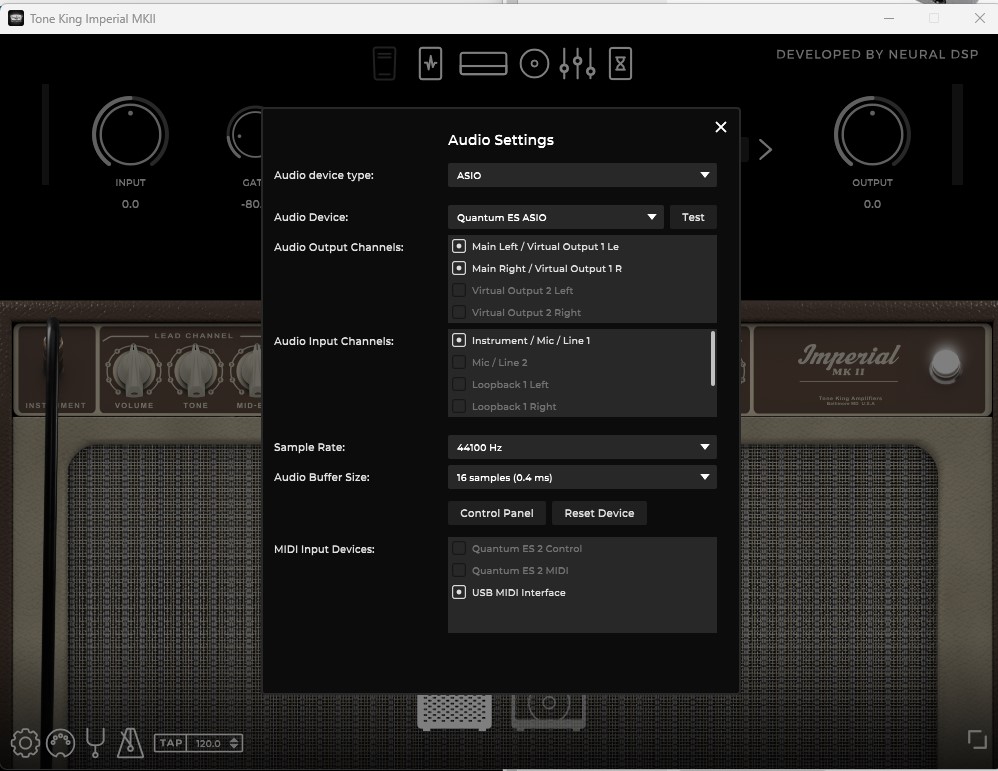This screenshot has height=771, width=998.
Task: Click the Reset Device button
Action: [x=599, y=513]
